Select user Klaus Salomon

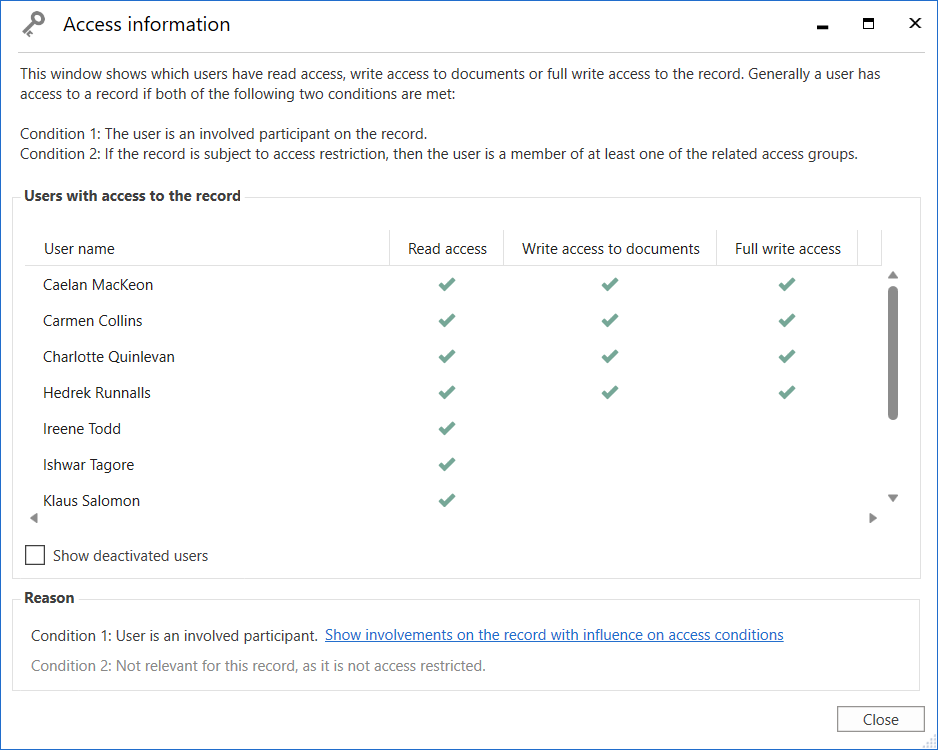(x=92, y=501)
